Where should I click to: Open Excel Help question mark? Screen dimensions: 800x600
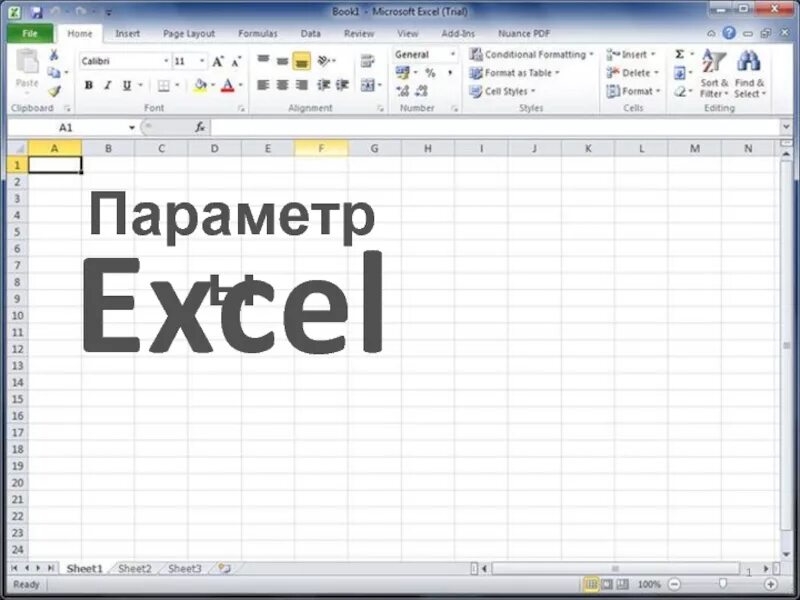coord(729,33)
